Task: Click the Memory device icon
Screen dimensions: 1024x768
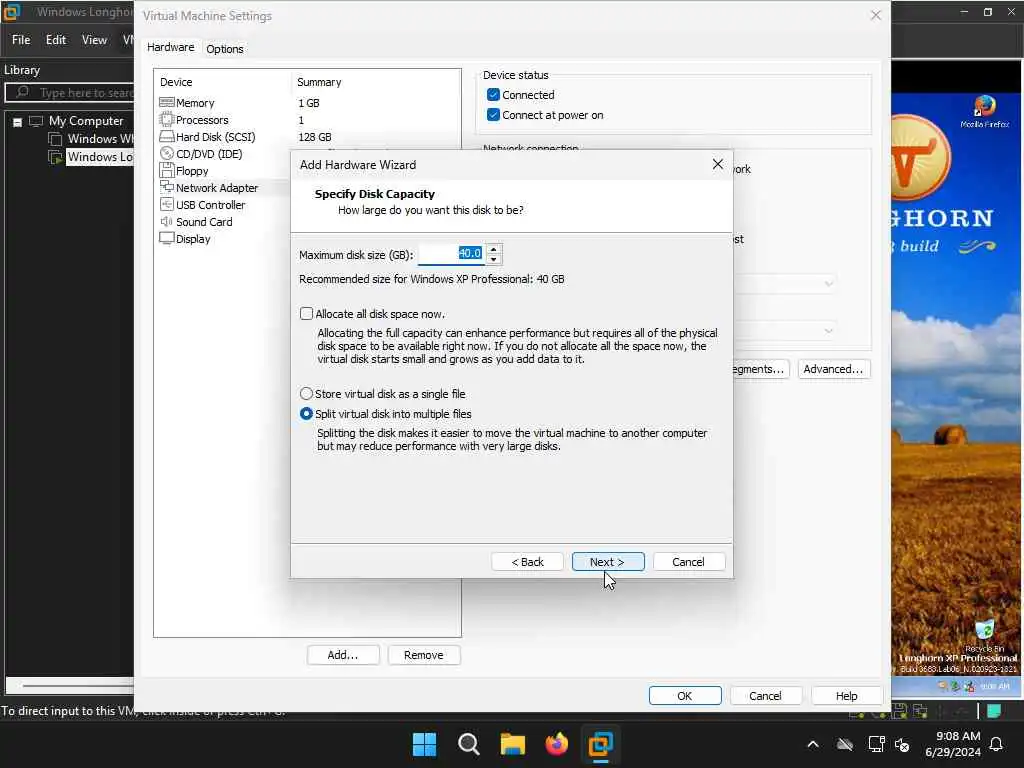Action: click(x=167, y=103)
